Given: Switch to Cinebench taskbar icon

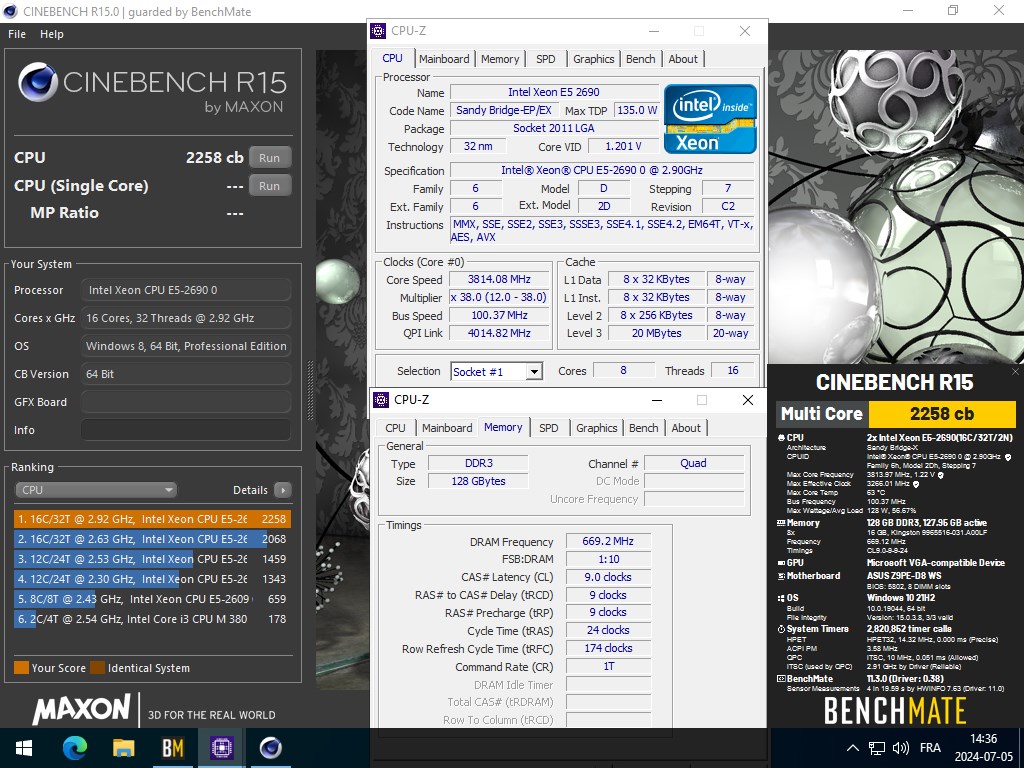Looking at the screenshot, I should click(271, 748).
